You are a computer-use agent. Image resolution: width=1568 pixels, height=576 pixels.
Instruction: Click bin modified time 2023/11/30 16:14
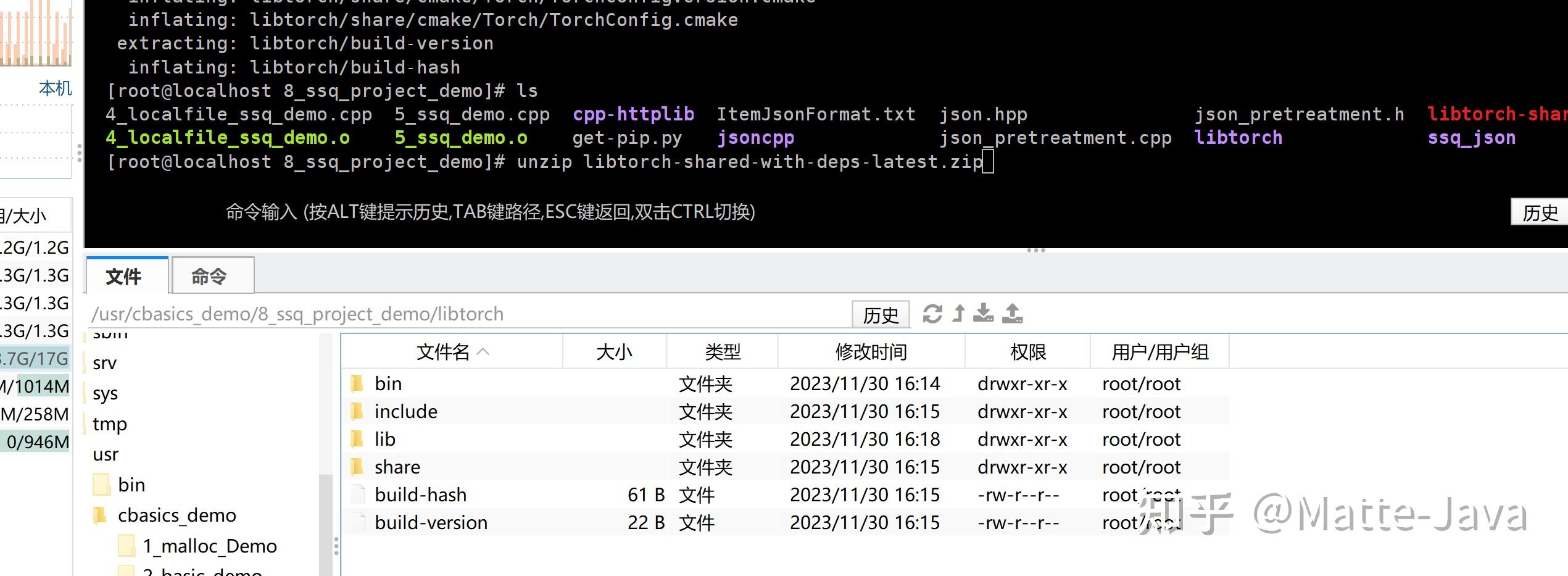coord(865,383)
